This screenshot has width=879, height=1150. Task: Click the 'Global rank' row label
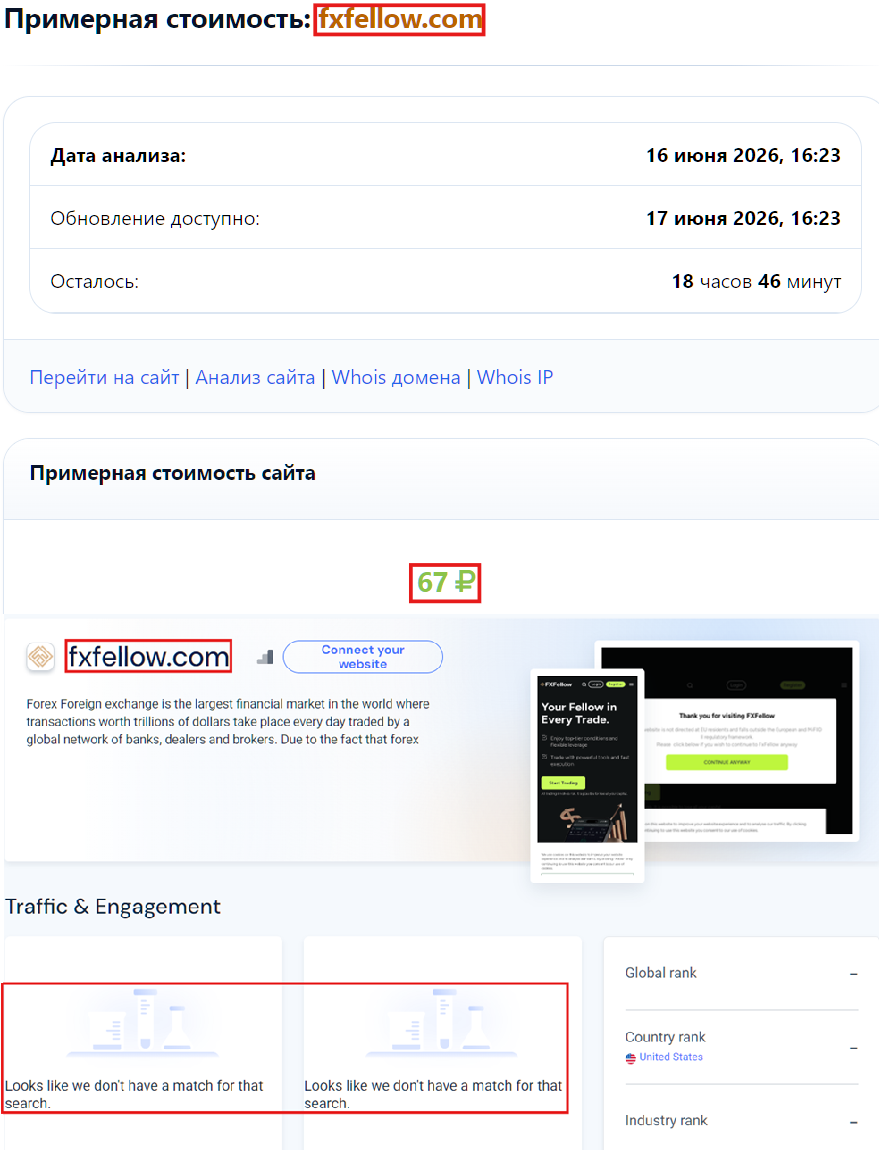(660, 973)
